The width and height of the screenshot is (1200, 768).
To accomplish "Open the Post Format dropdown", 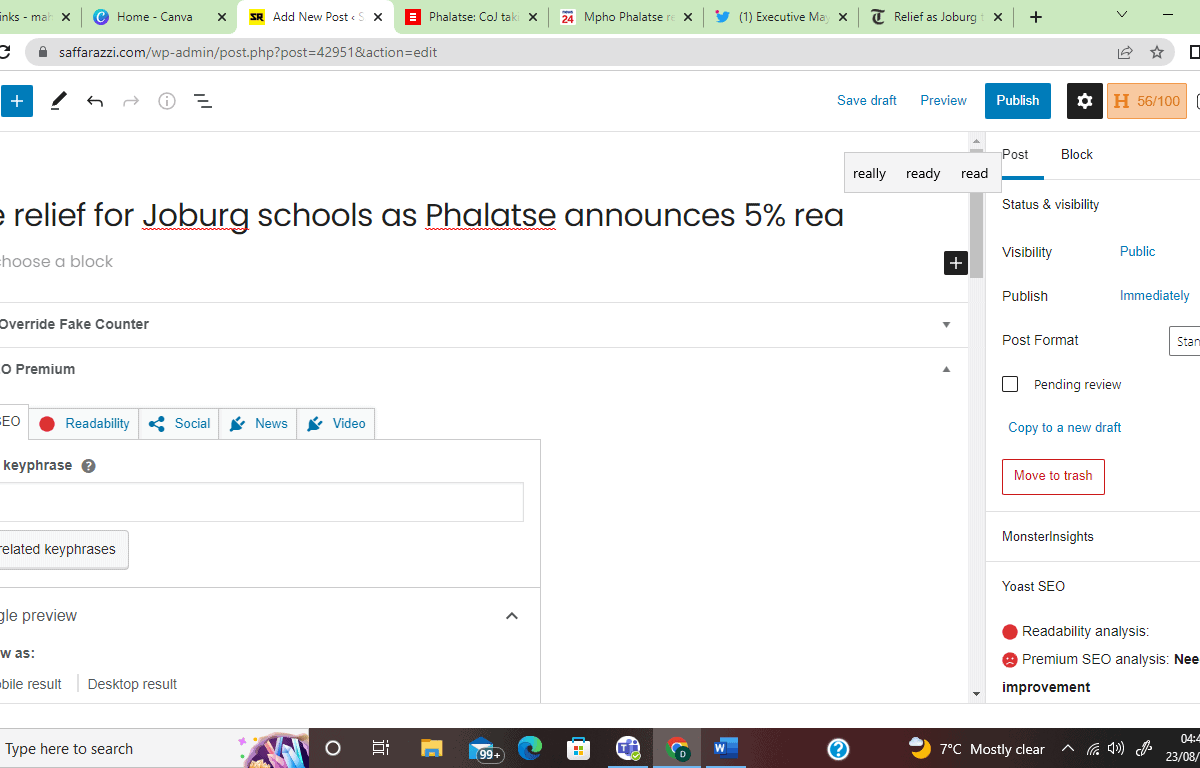I will 1185,341.
